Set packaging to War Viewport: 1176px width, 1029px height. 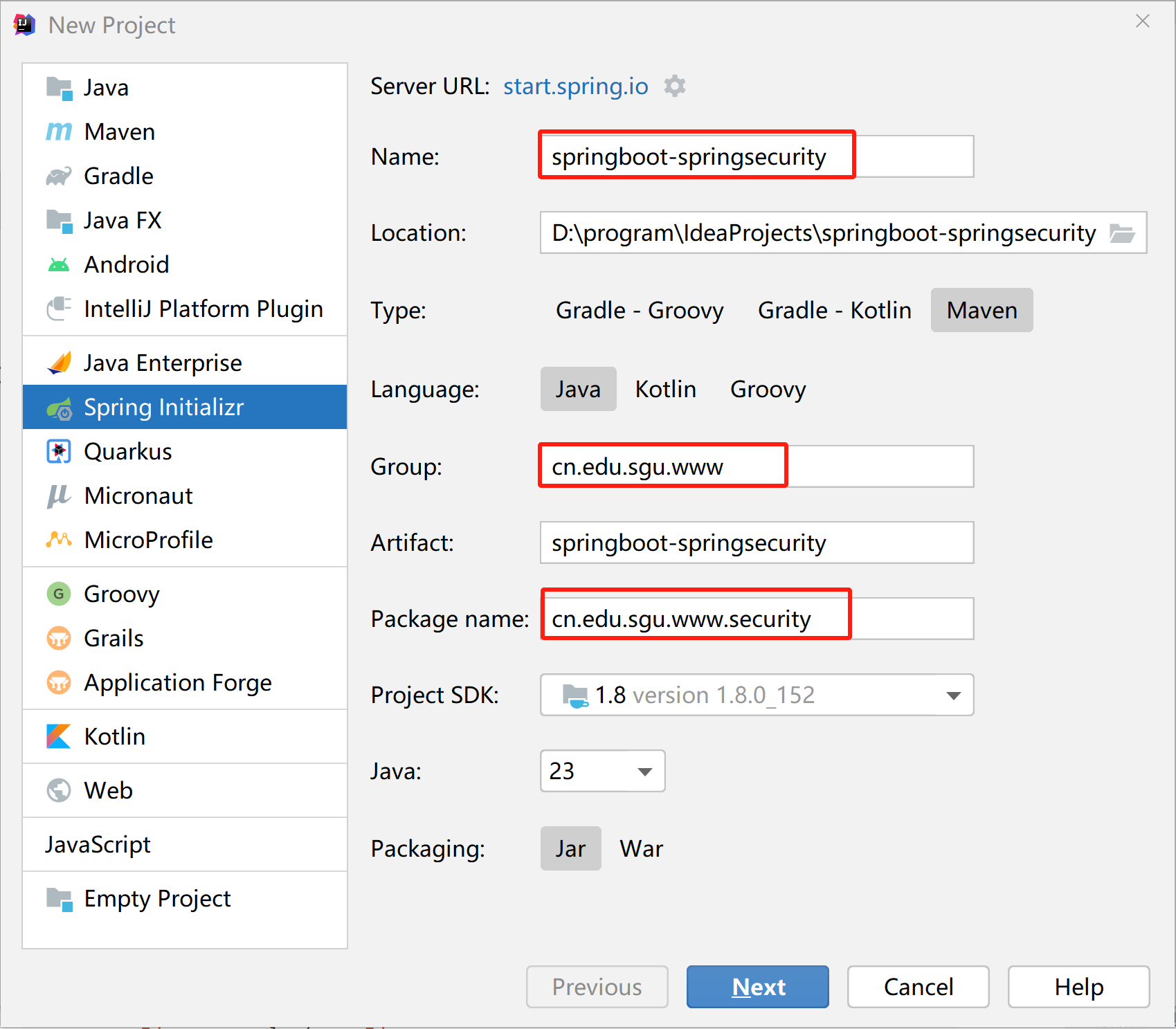tap(642, 848)
